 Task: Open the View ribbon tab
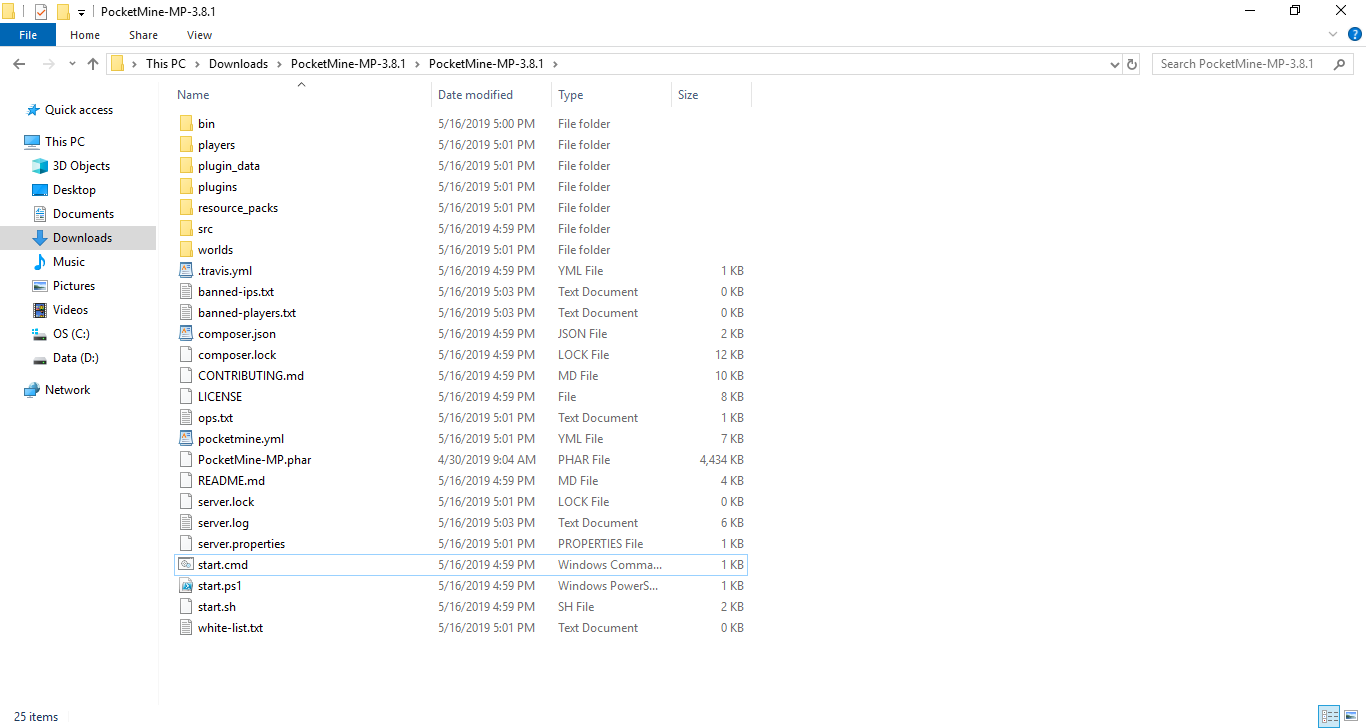[199, 35]
